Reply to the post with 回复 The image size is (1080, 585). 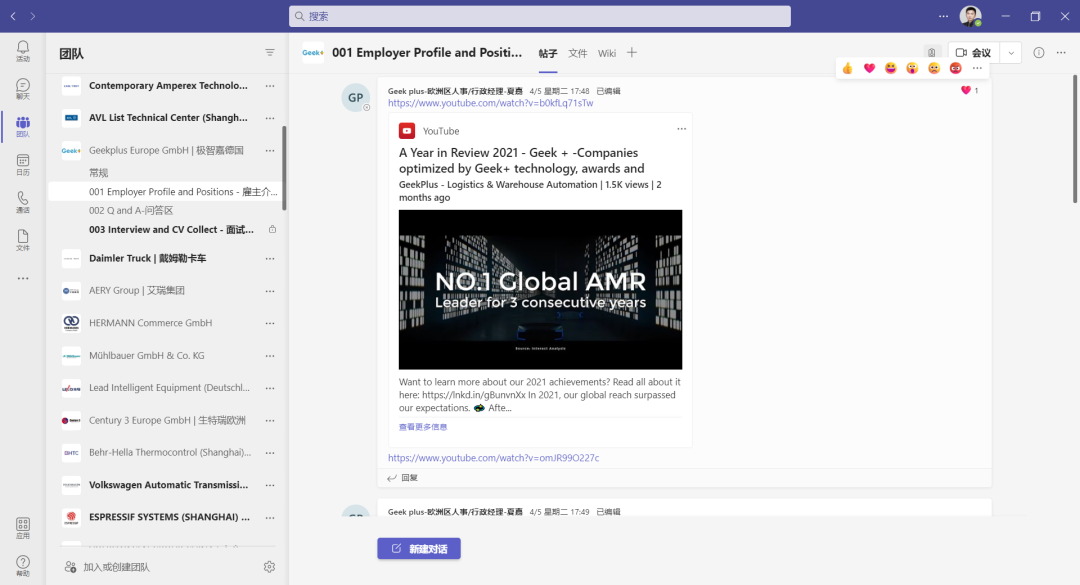click(403, 478)
